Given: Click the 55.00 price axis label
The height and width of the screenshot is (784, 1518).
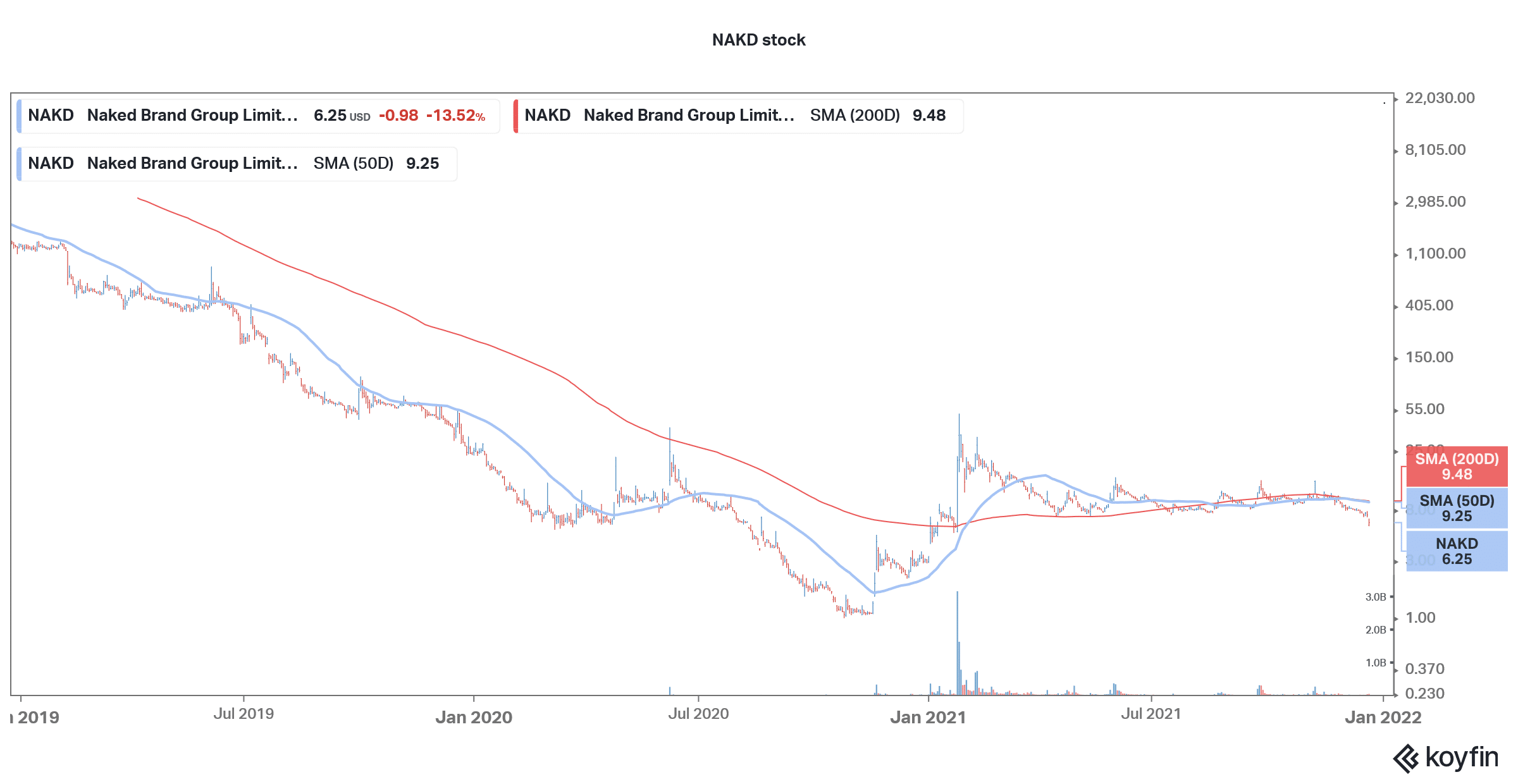Looking at the screenshot, I should [1424, 409].
